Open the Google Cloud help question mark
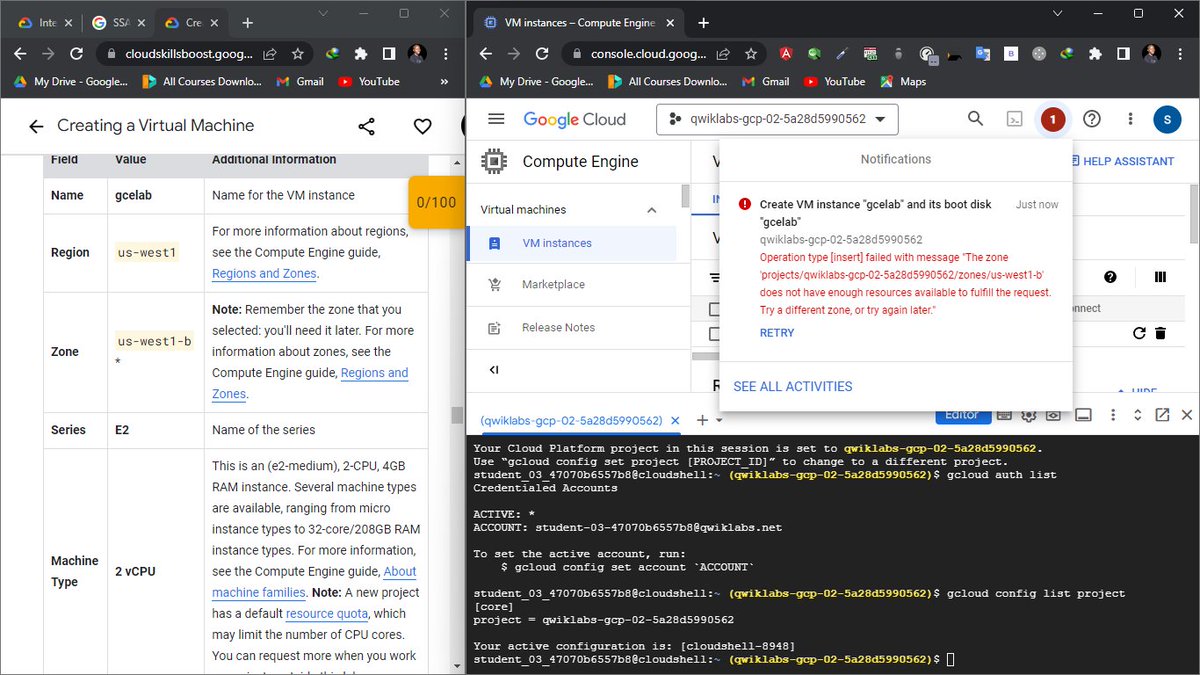Viewport: 1200px width, 675px height. point(1092,119)
